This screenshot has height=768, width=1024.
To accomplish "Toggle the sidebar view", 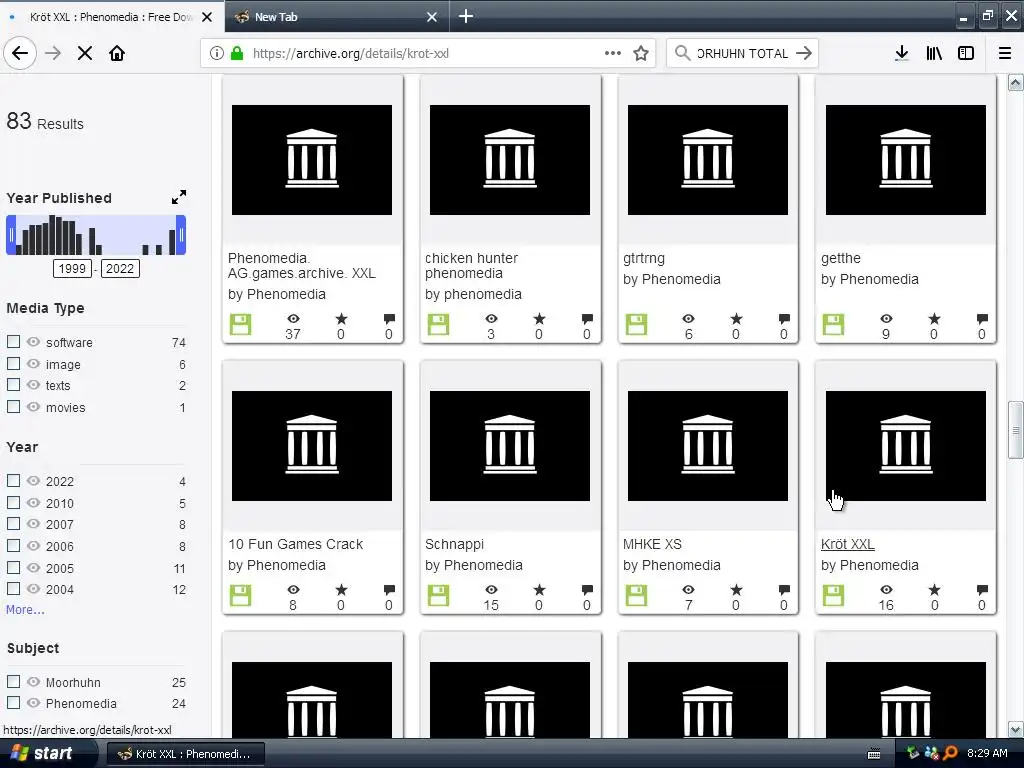I will [966, 54].
